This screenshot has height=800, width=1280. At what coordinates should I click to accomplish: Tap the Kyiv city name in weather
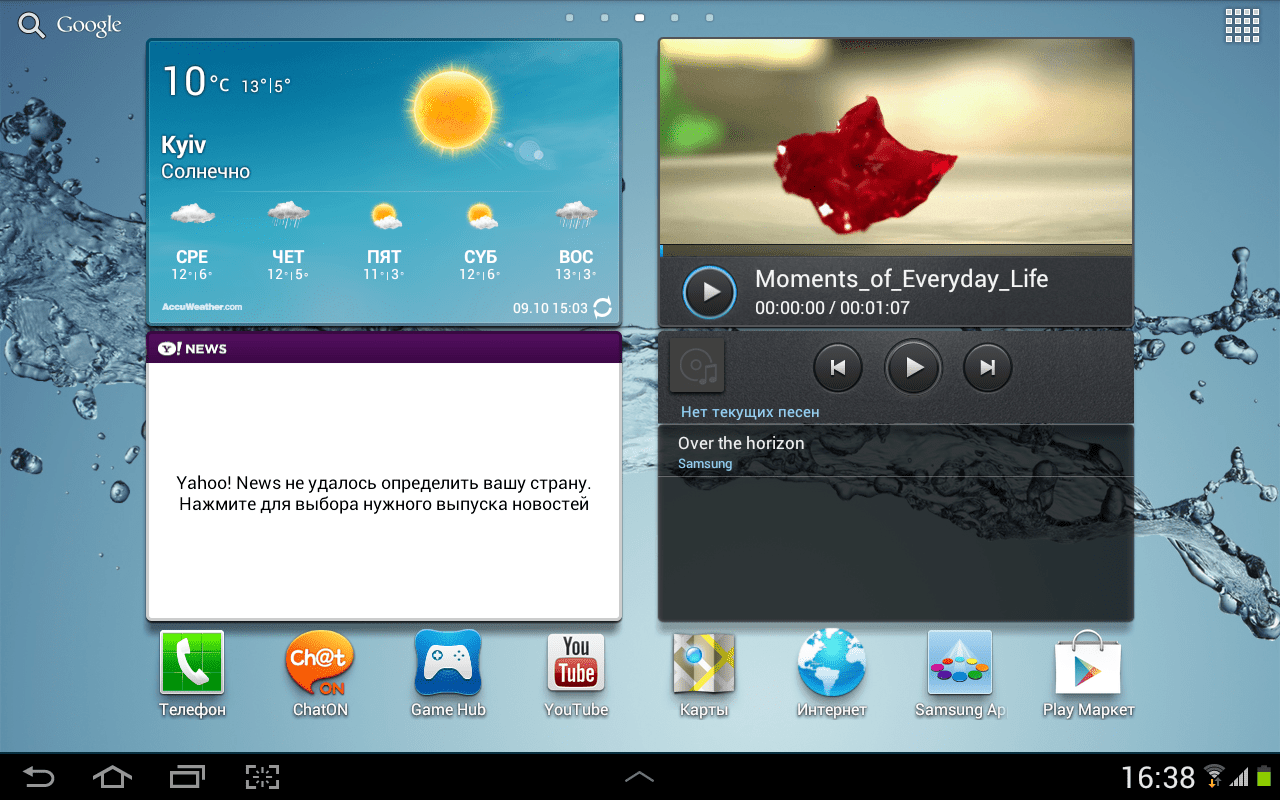point(183,145)
